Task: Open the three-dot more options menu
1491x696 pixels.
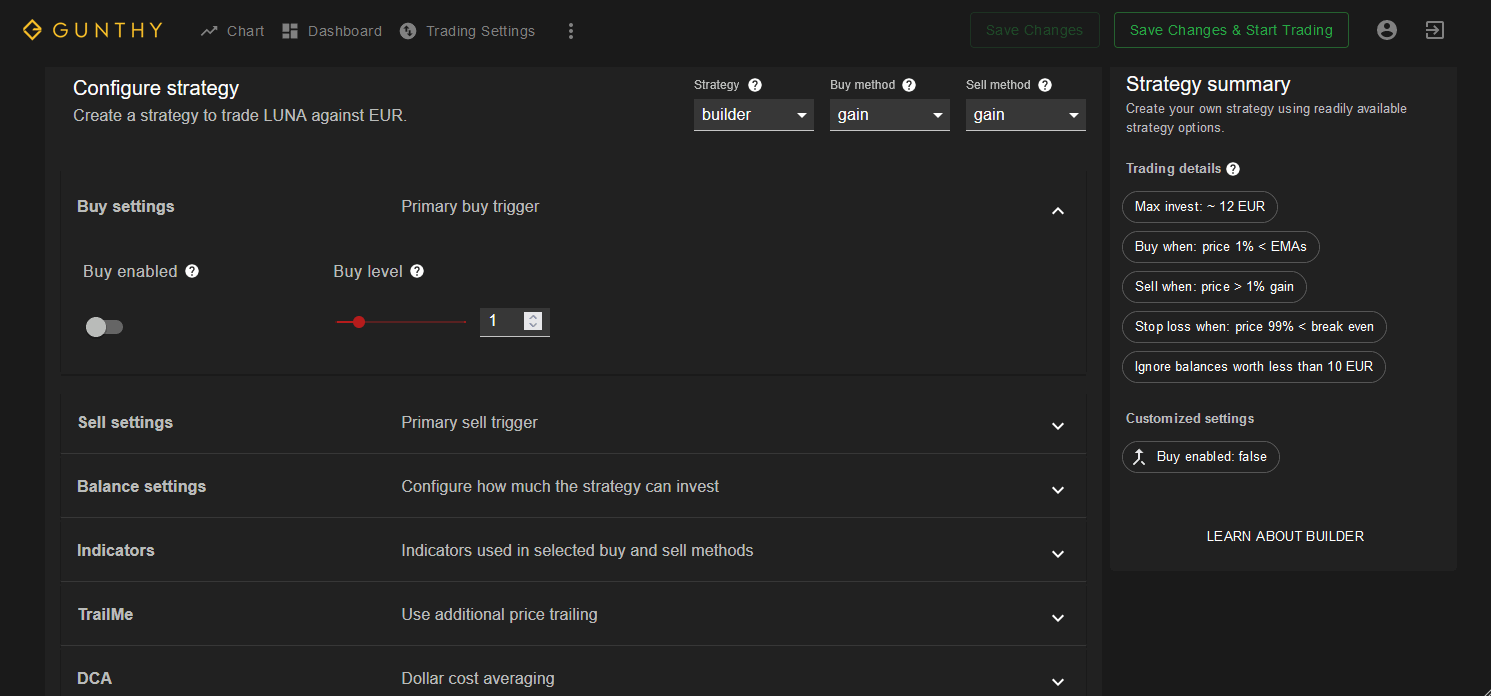Action: (x=571, y=31)
